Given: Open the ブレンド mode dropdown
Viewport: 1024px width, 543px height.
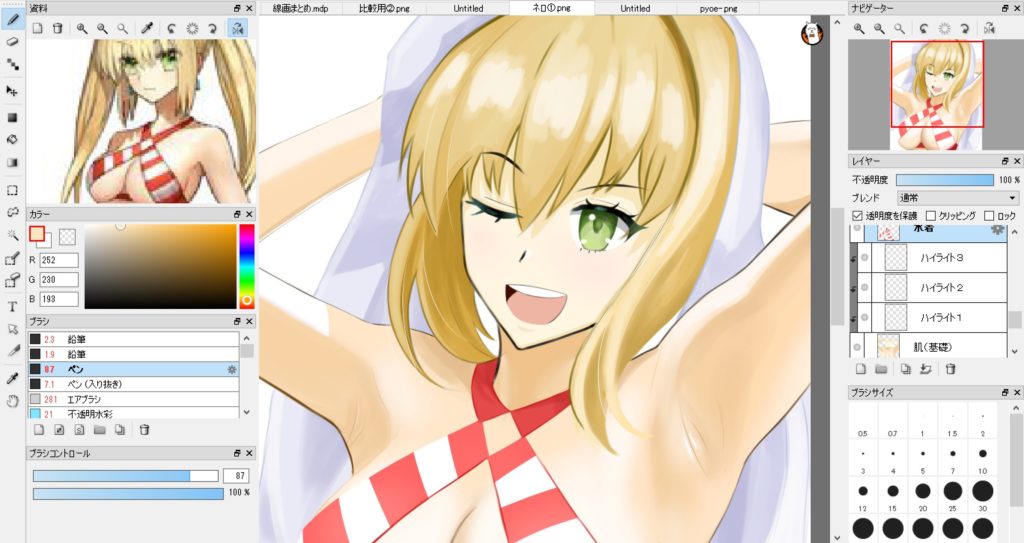Looking at the screenshot, I should 957,198.
